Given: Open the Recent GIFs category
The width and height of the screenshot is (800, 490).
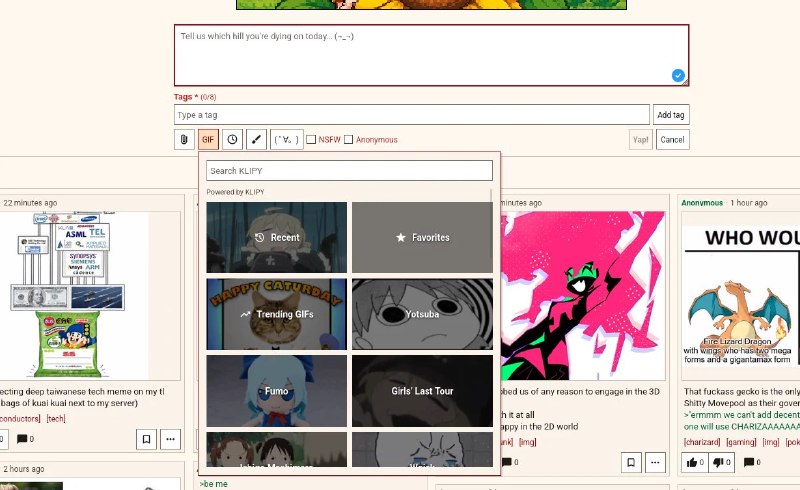Looking at the screenshot, I should pos(277,237).
